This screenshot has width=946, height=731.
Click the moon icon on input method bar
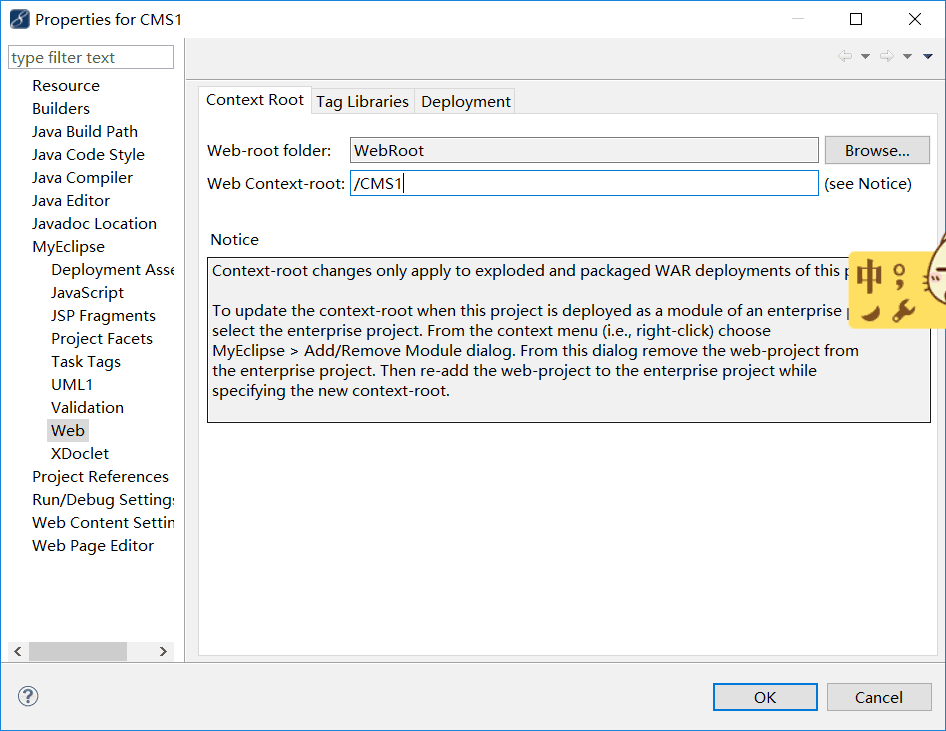pos(870,312)
